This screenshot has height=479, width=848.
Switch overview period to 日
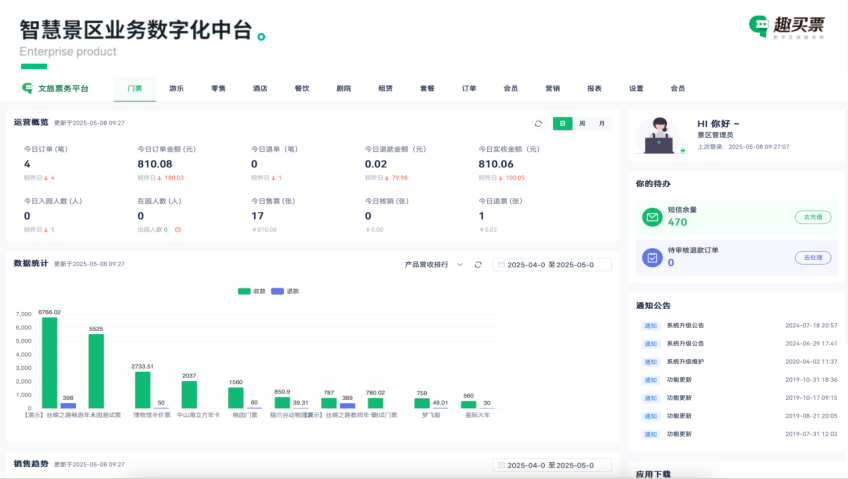click(x=563, y=124)
